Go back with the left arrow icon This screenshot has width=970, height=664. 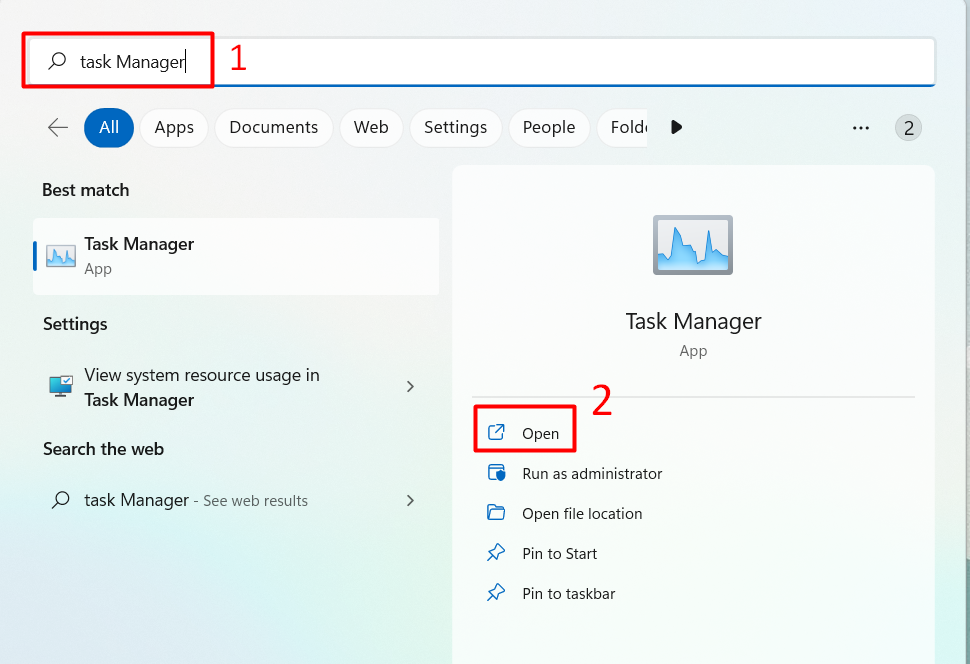click(58, 127)
